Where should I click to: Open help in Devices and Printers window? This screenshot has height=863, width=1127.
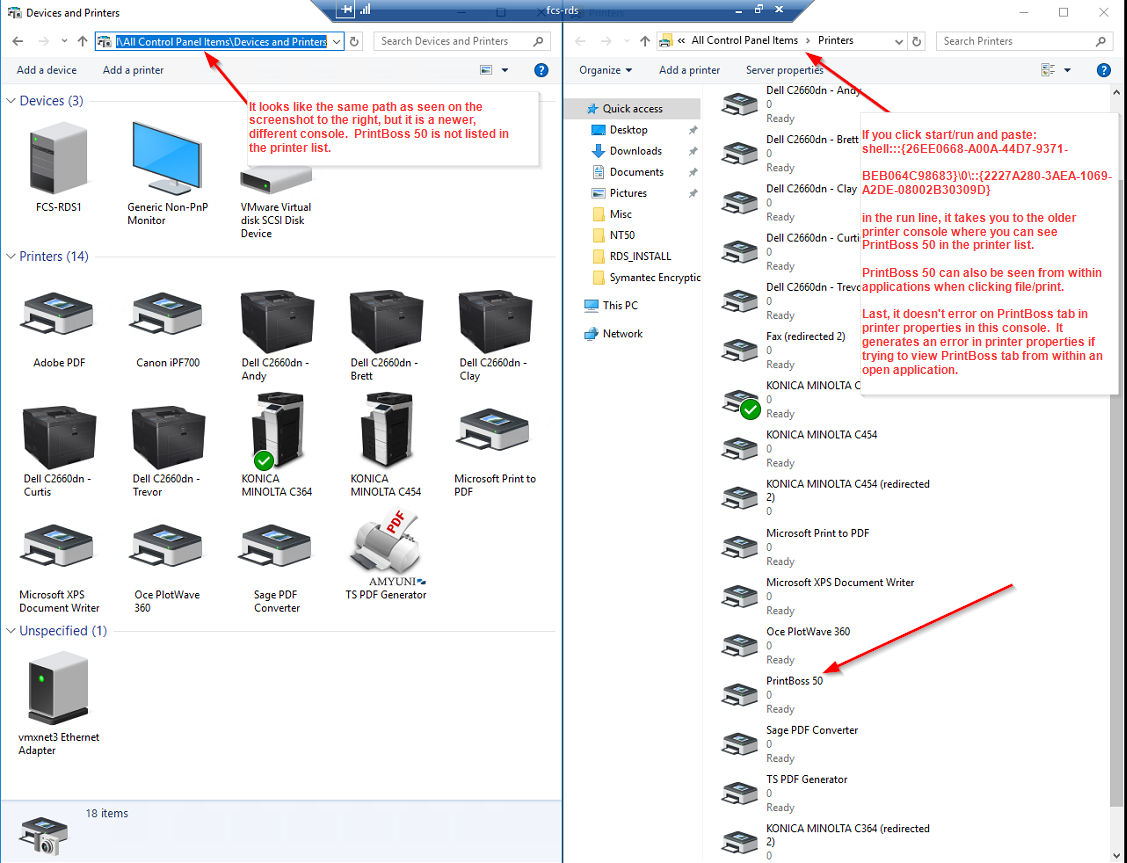(x=541, y=70)
